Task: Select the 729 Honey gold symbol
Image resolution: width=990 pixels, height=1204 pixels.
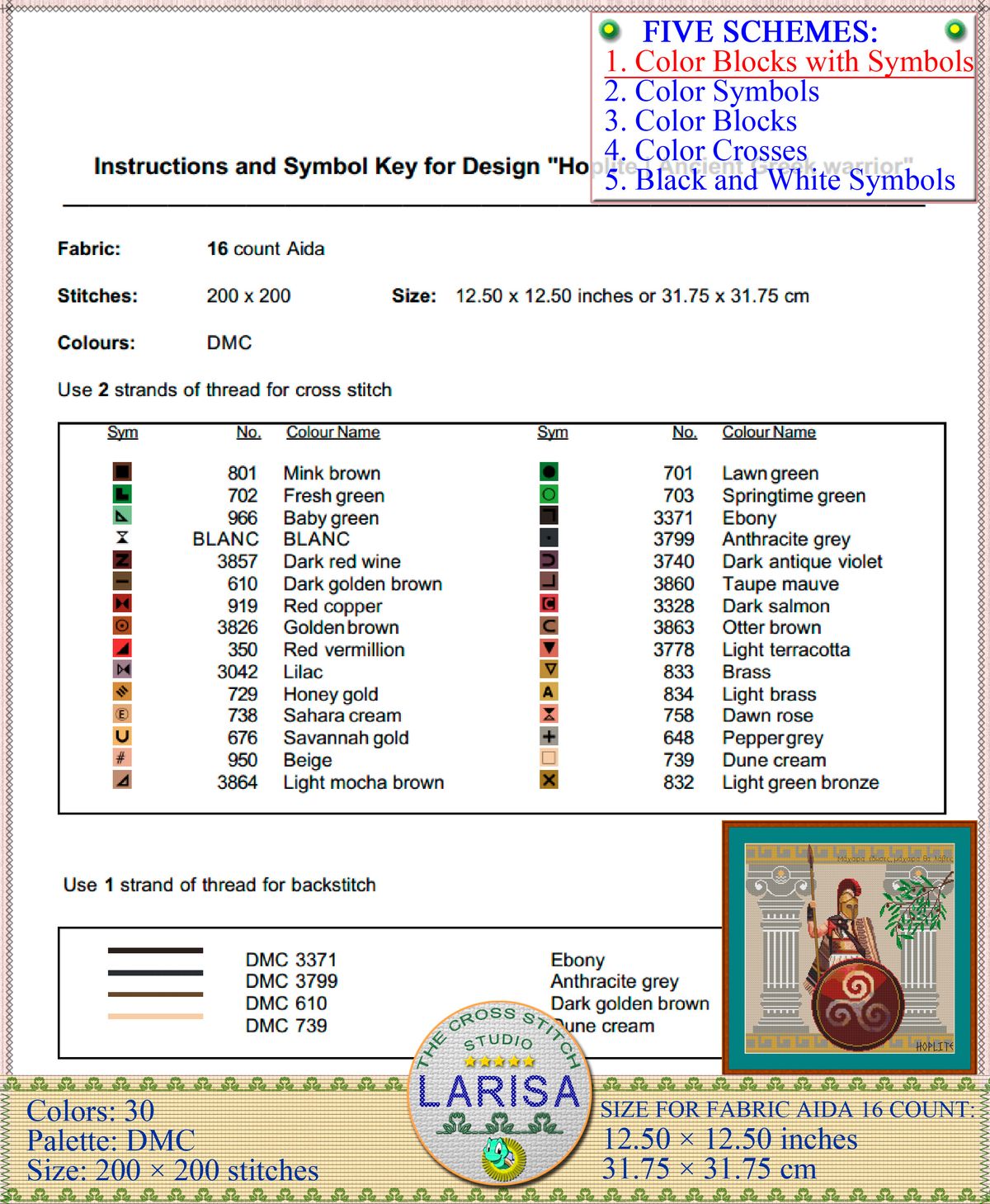Action: [122, 692]
